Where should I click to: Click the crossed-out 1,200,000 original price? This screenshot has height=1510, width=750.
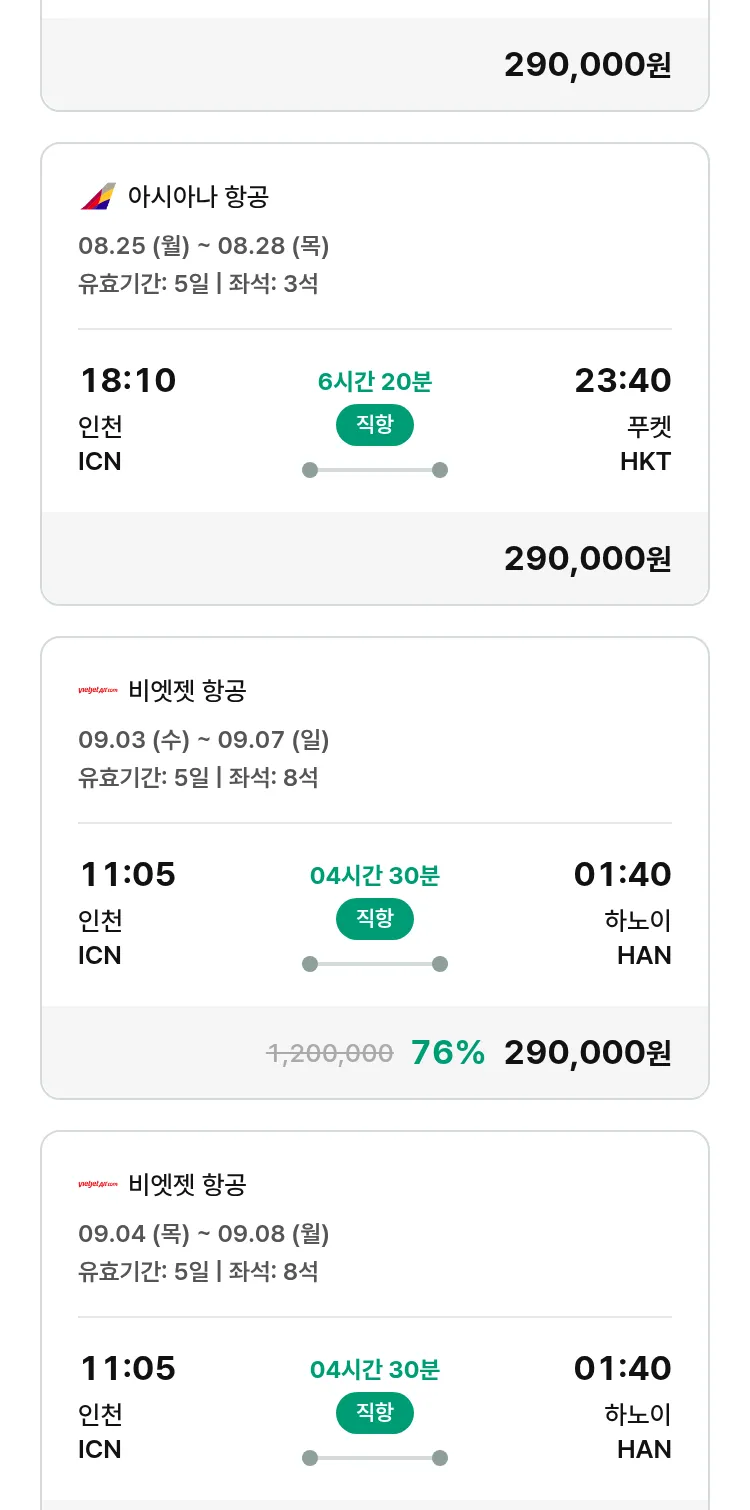[x=330, y=1053]
